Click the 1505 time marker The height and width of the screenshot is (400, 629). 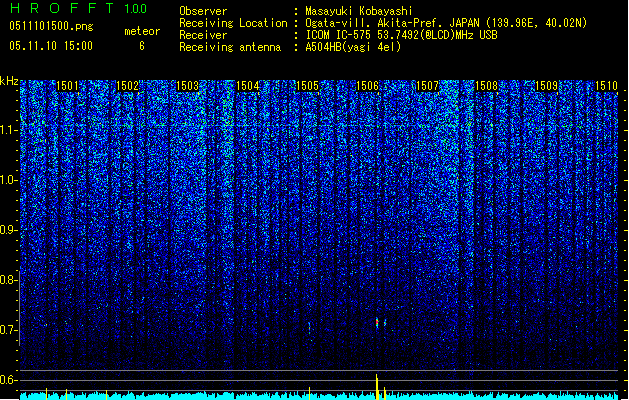coord(307,86)
